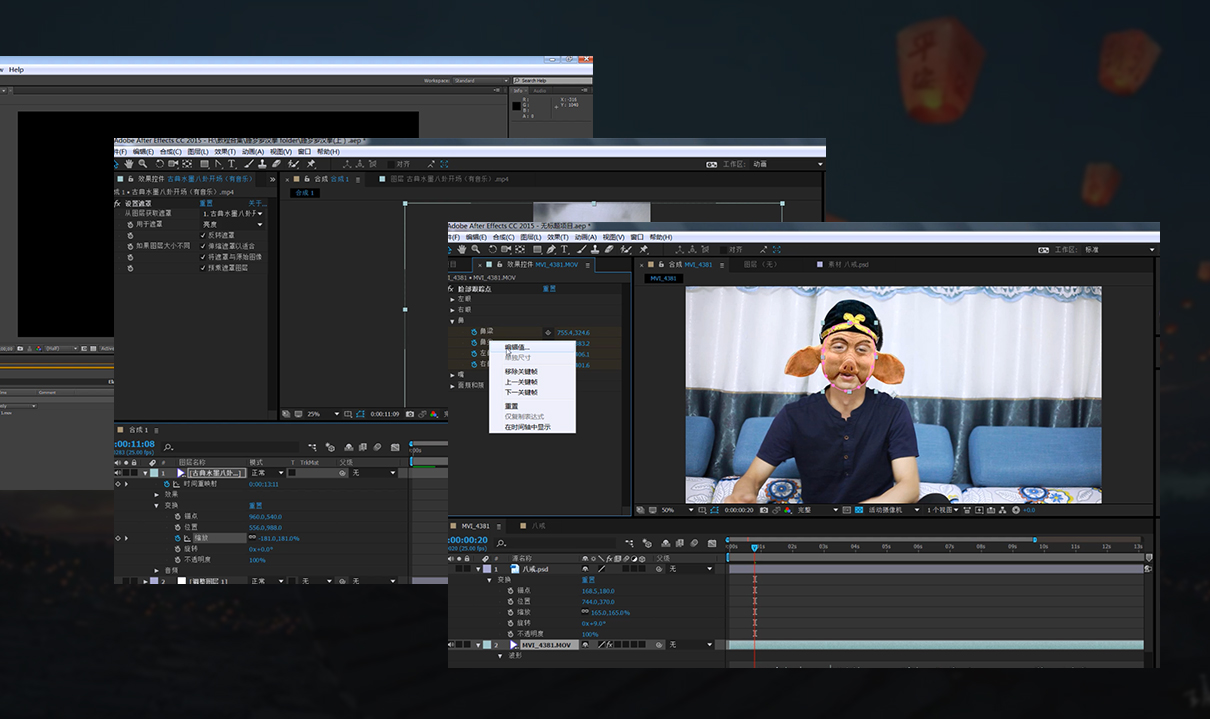Click the 重置 link in front timeline 变换 row

pos(588,580)
